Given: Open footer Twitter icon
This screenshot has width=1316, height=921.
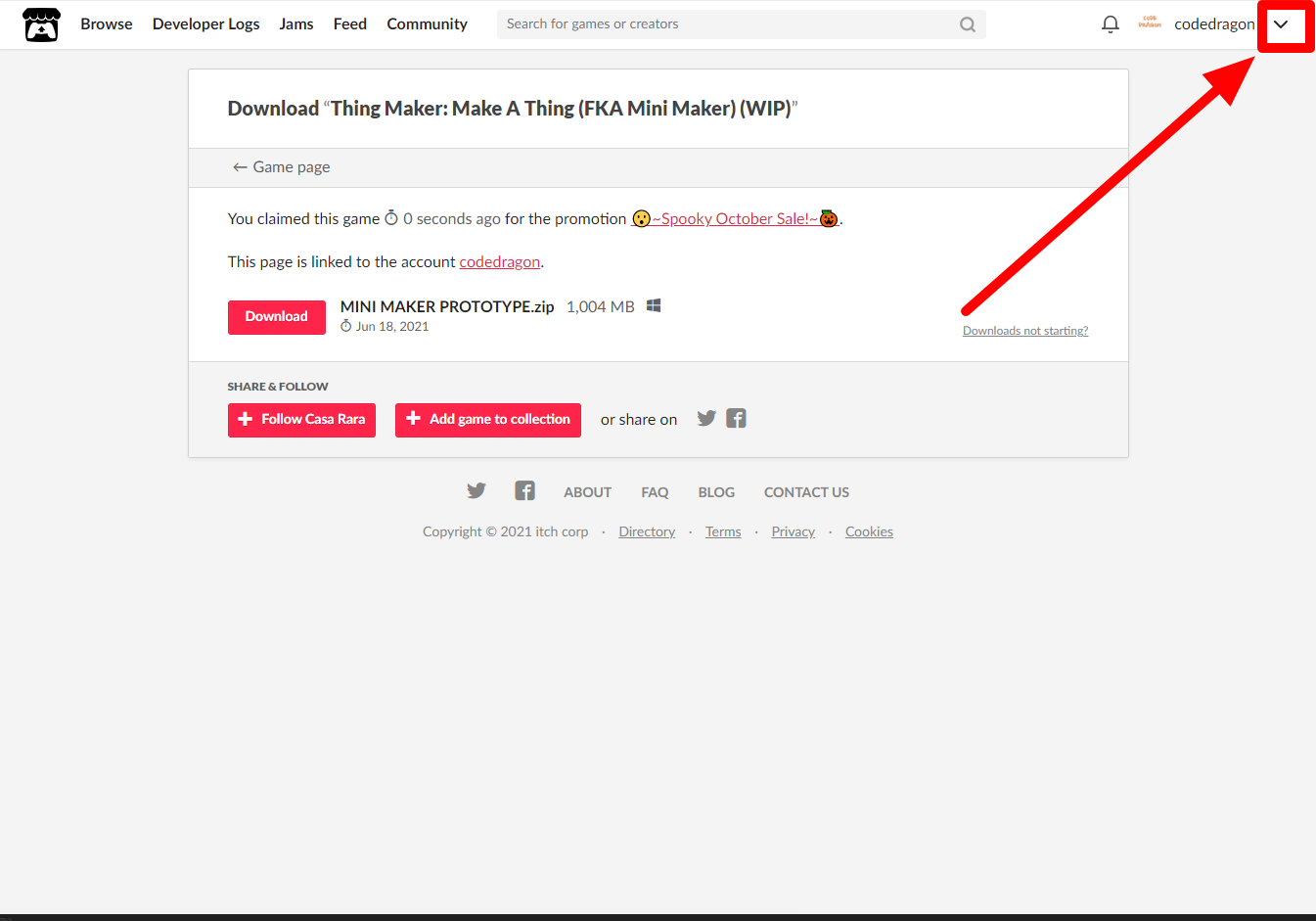Looking at the screenshot, I should (476, 491).
